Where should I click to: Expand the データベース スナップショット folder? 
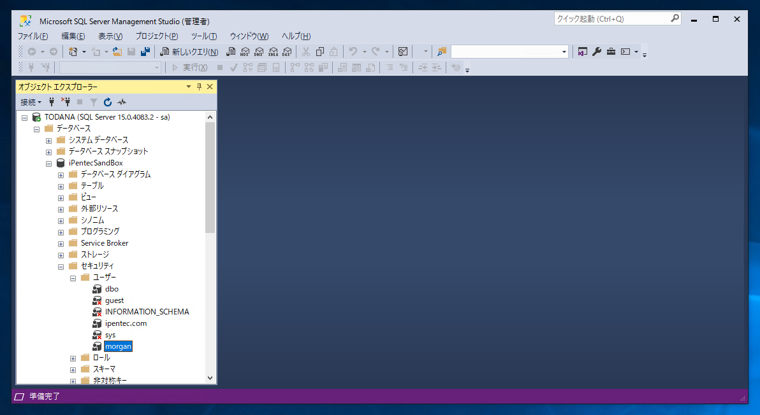point(49,152)
